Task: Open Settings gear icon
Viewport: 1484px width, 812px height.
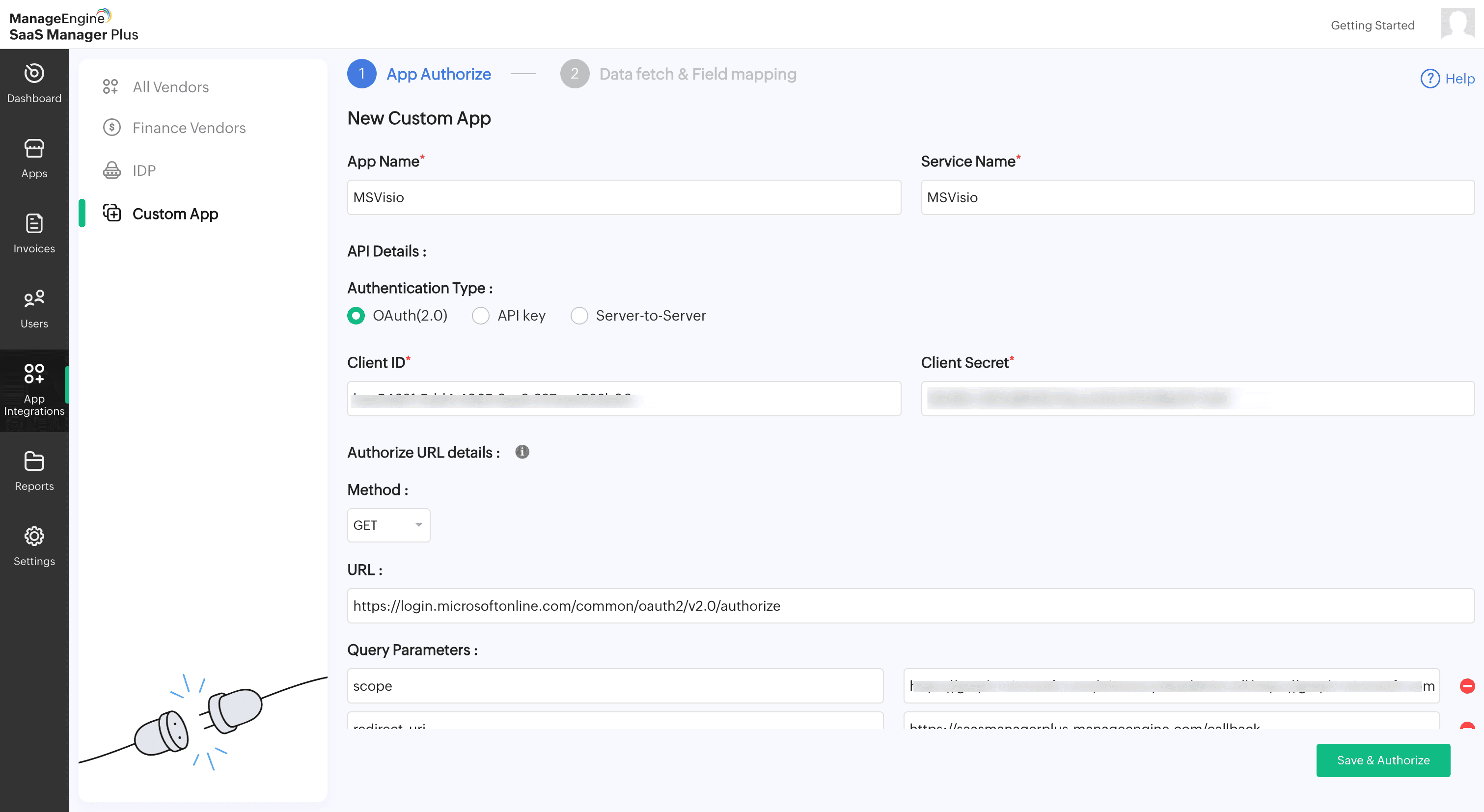Action: [x=34, y=536]
